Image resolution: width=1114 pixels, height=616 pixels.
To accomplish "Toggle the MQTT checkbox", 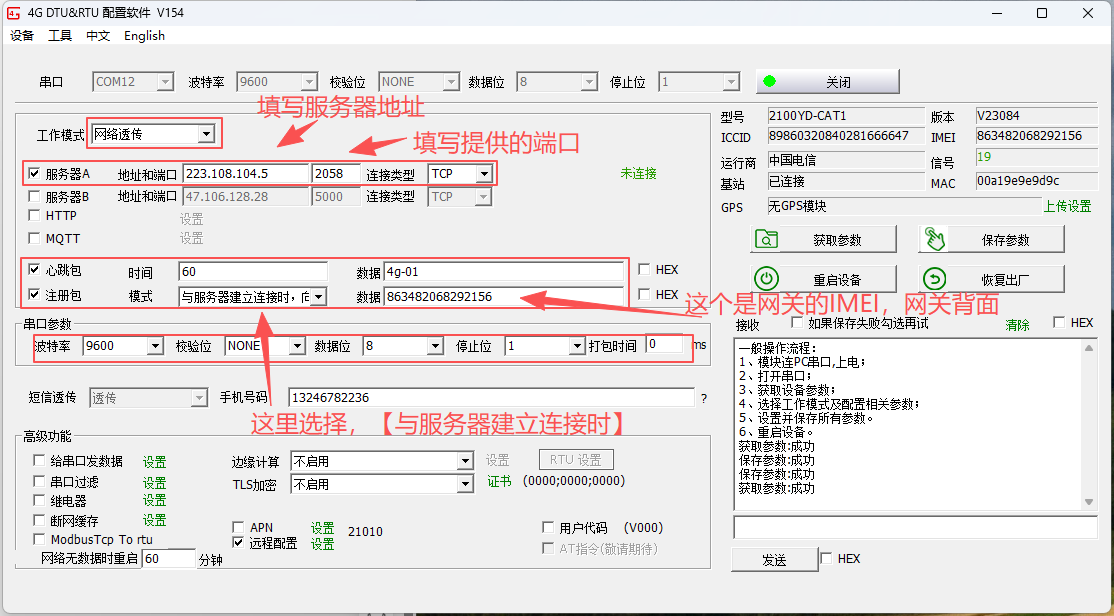I will (35, 239).
